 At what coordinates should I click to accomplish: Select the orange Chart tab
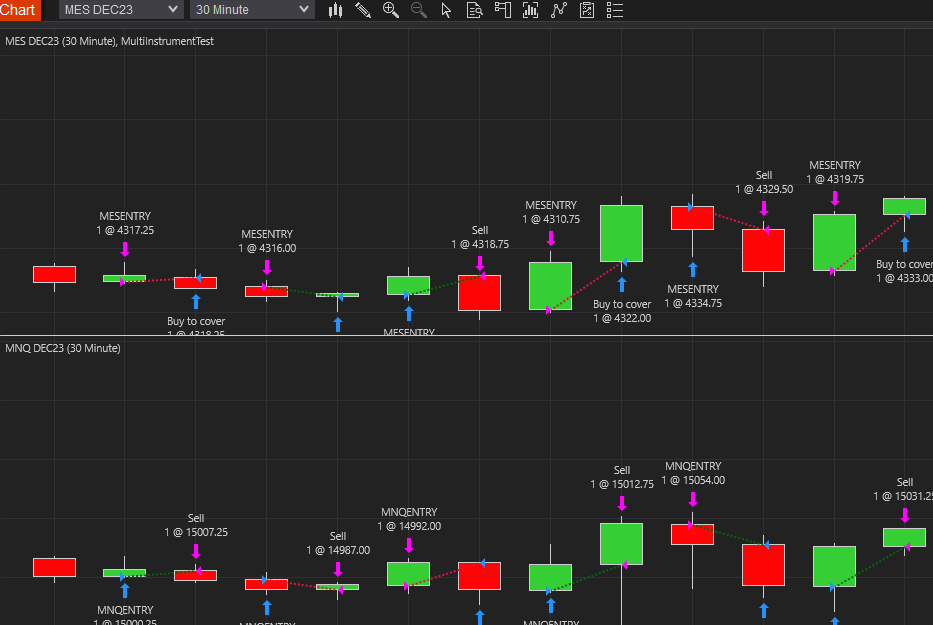point(20,10)
